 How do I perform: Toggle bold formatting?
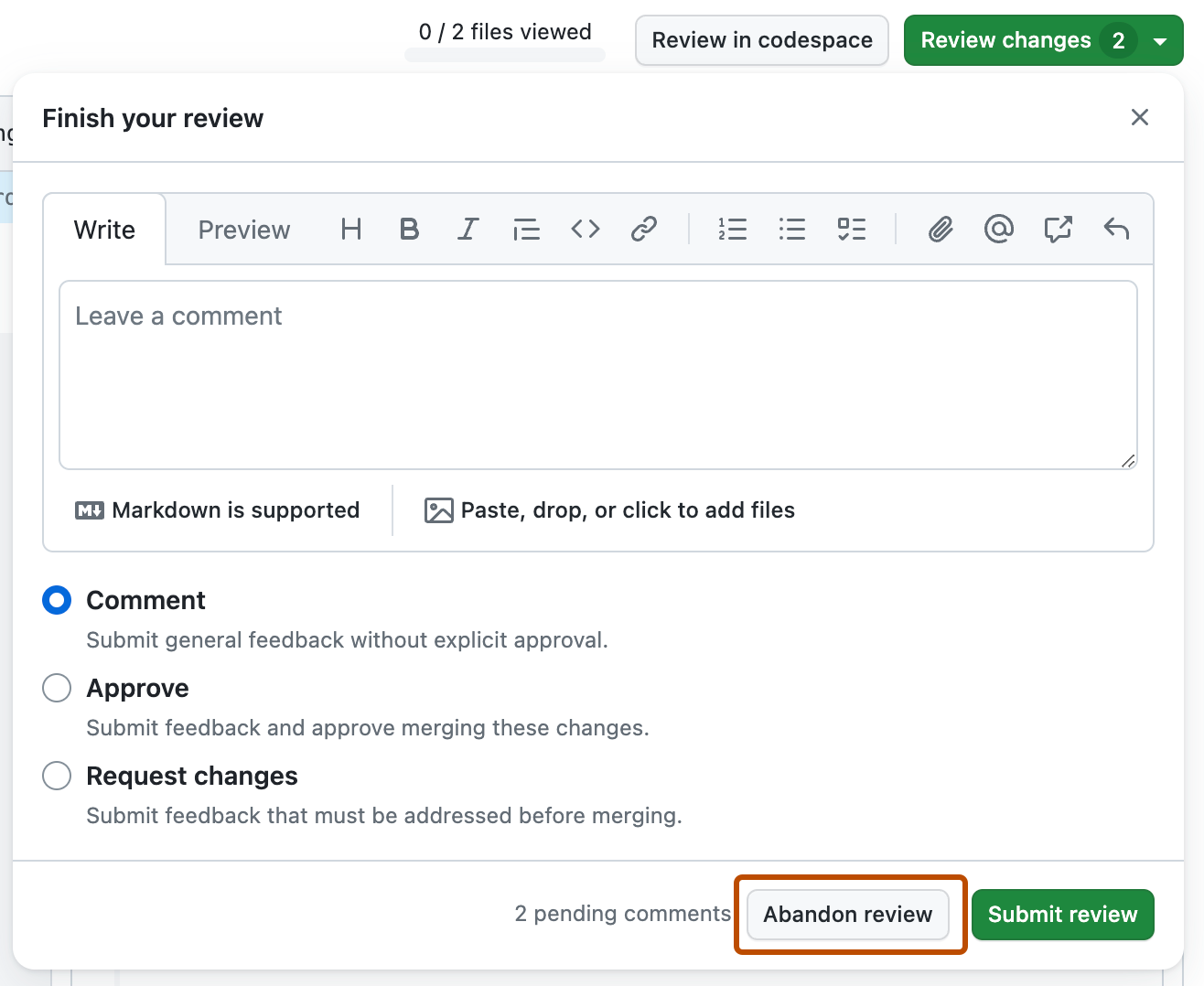coord(409,229)
